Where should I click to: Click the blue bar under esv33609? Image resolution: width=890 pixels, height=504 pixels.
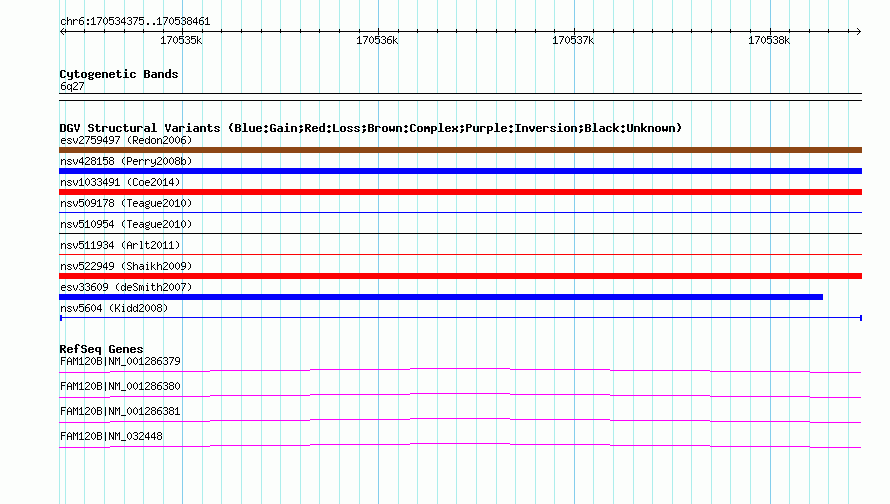click(441, 297)
